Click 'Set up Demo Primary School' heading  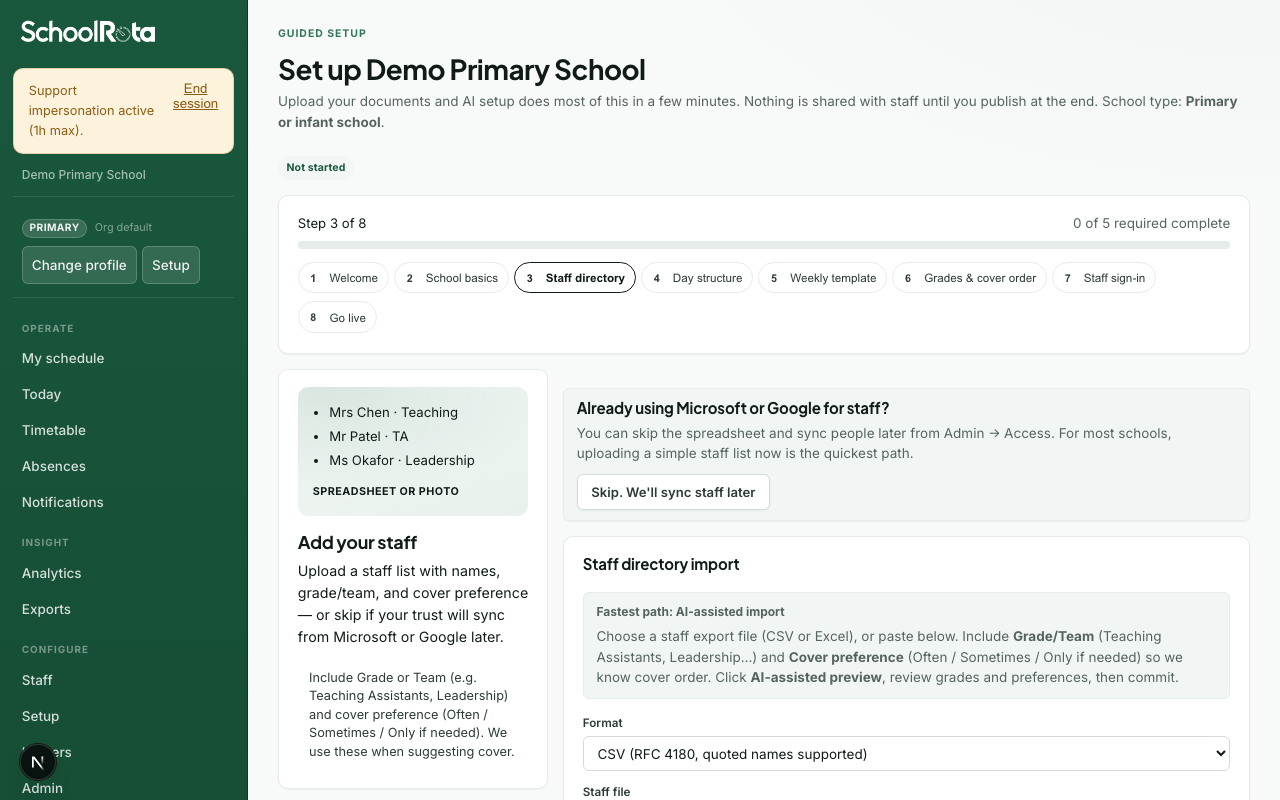(x=462, y=70)
